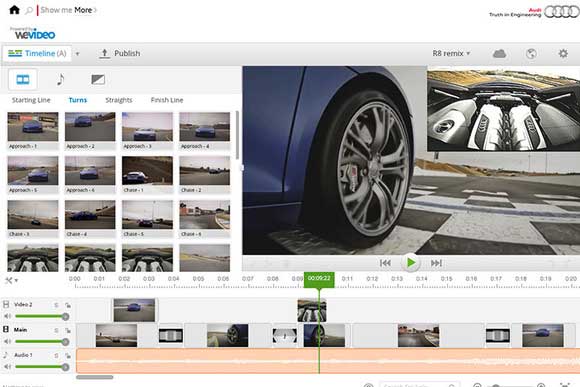Click the globe language icon
580x387 pixels.
pyautogui.click(x=531, y=54)
